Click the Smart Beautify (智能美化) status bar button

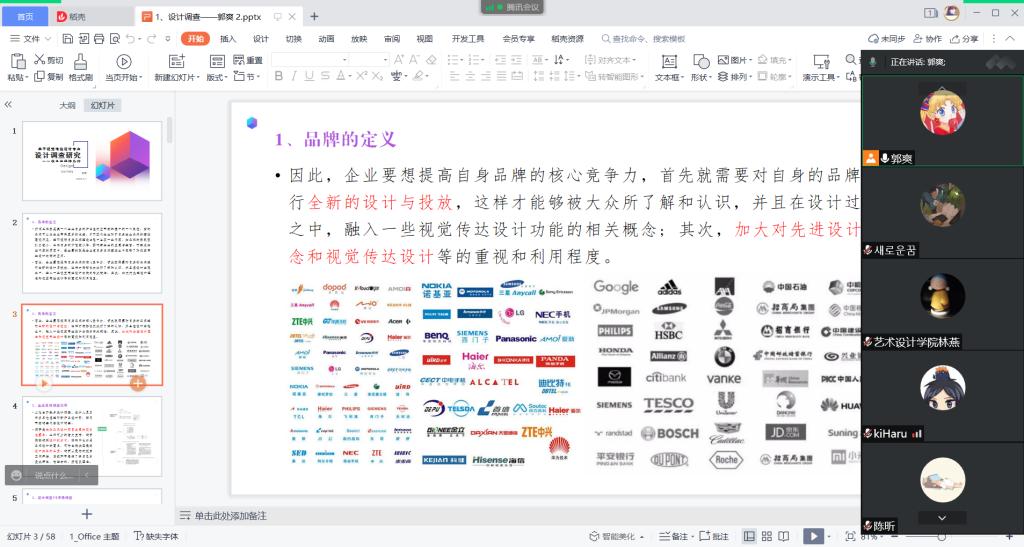click(616, 536)
